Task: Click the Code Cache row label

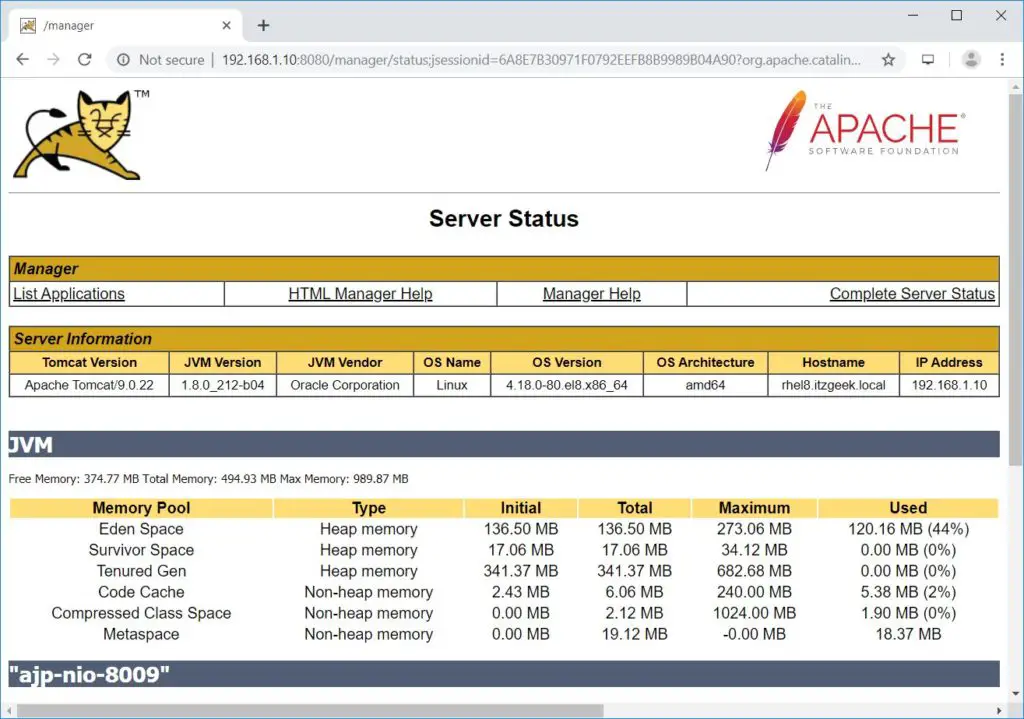Action: tap(141, 592)
